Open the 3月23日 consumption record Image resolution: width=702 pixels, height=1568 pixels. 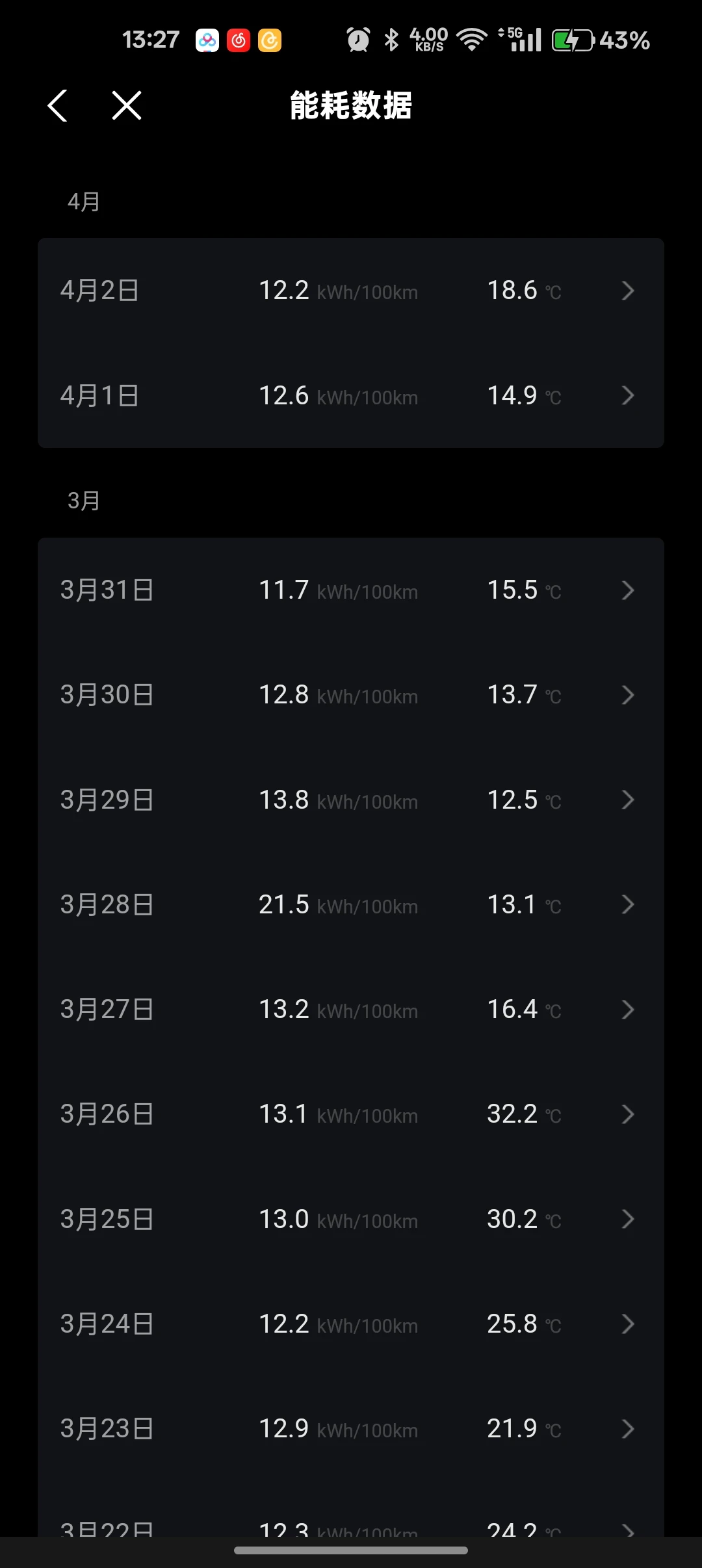pos(351,1429)
